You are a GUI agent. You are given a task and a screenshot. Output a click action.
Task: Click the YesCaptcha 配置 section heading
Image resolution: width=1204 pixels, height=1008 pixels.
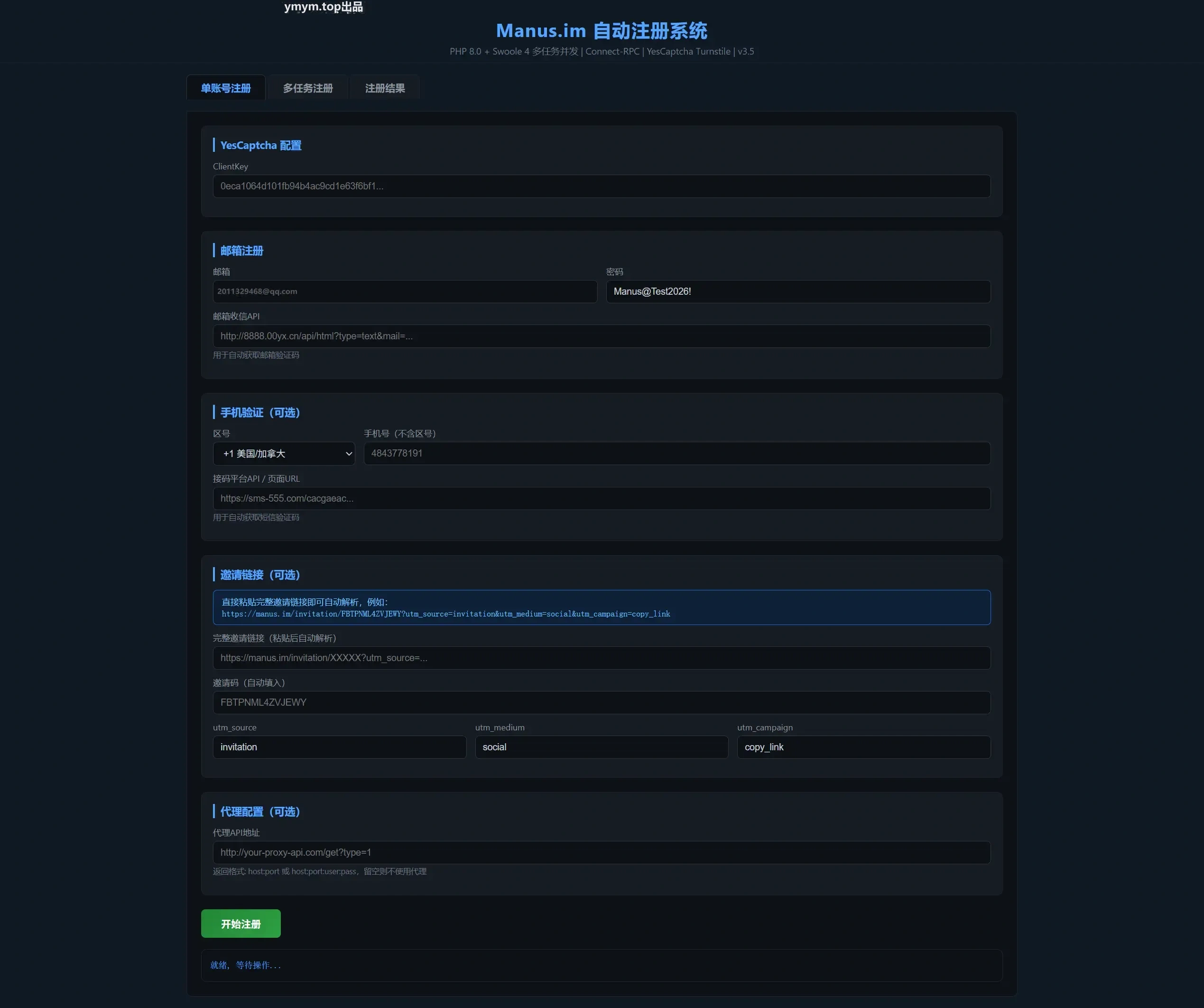click(261, 145)
